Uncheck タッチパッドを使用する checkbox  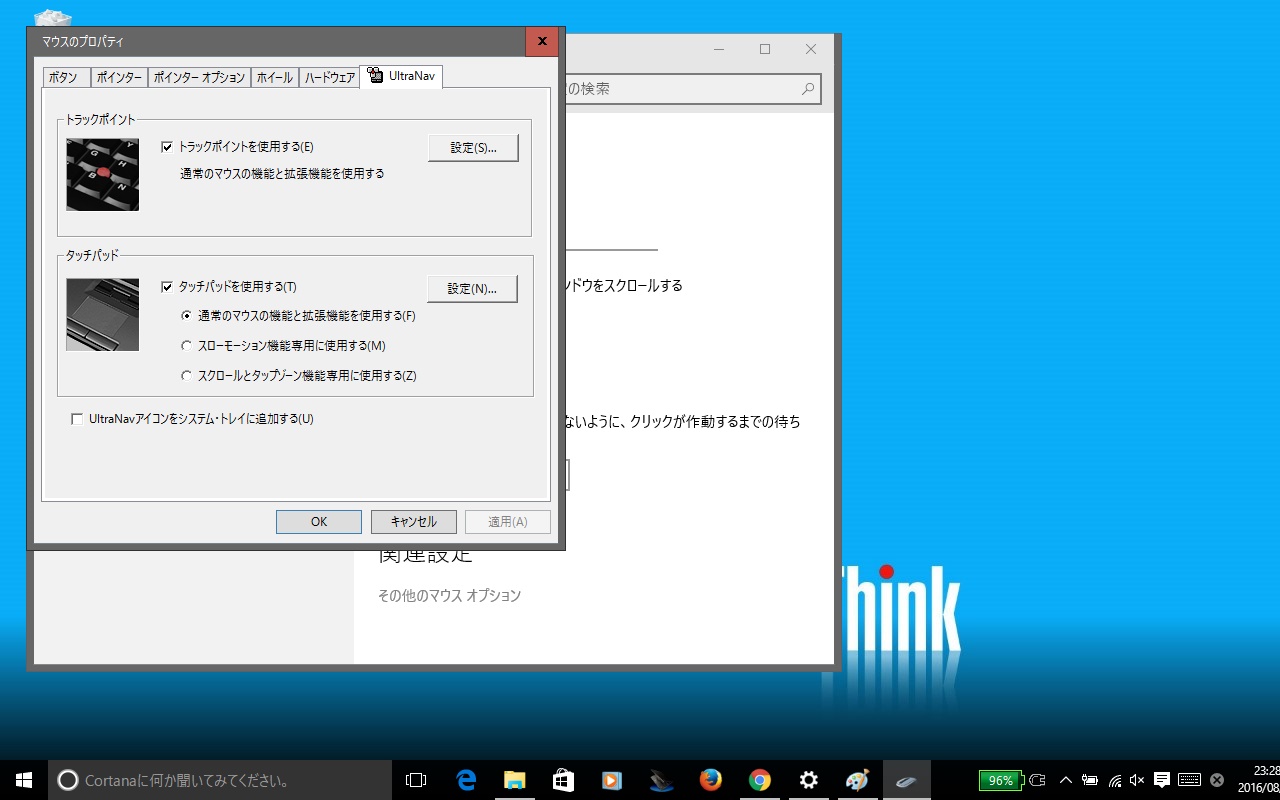click(x=169, y=286)
